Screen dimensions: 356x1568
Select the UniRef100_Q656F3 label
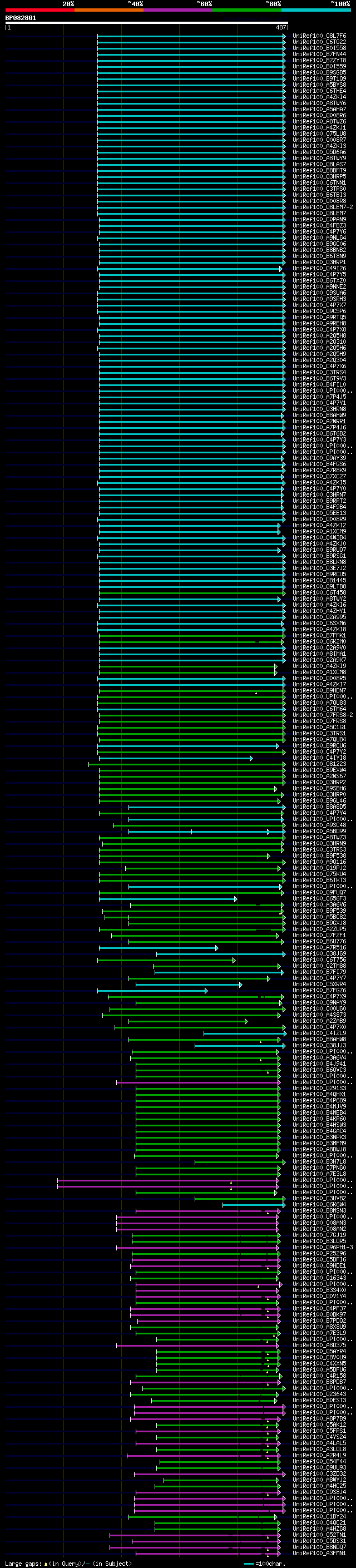(x=319, y=898)
